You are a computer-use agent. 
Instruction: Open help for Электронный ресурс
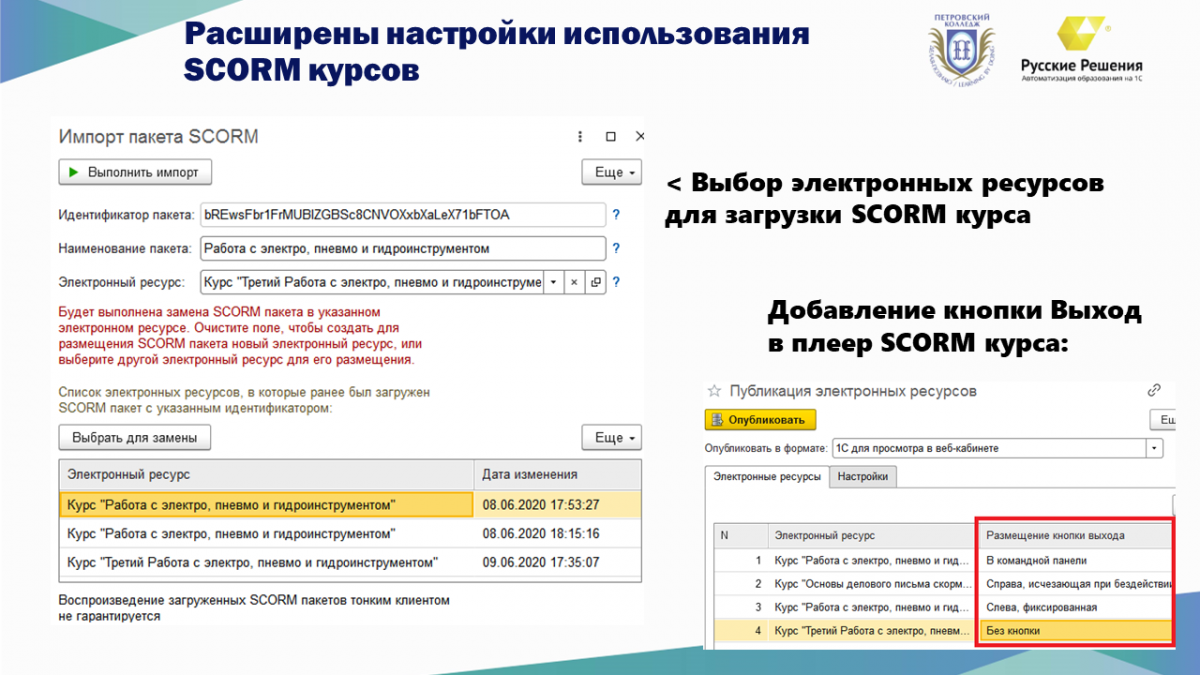(x=616, y=282)
